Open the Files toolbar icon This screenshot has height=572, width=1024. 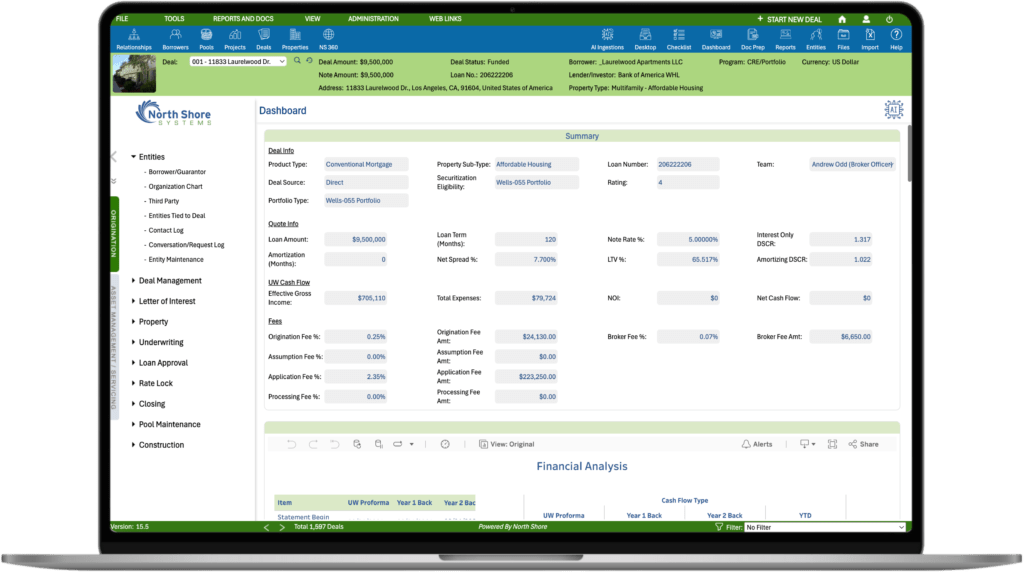coord(843,39)
